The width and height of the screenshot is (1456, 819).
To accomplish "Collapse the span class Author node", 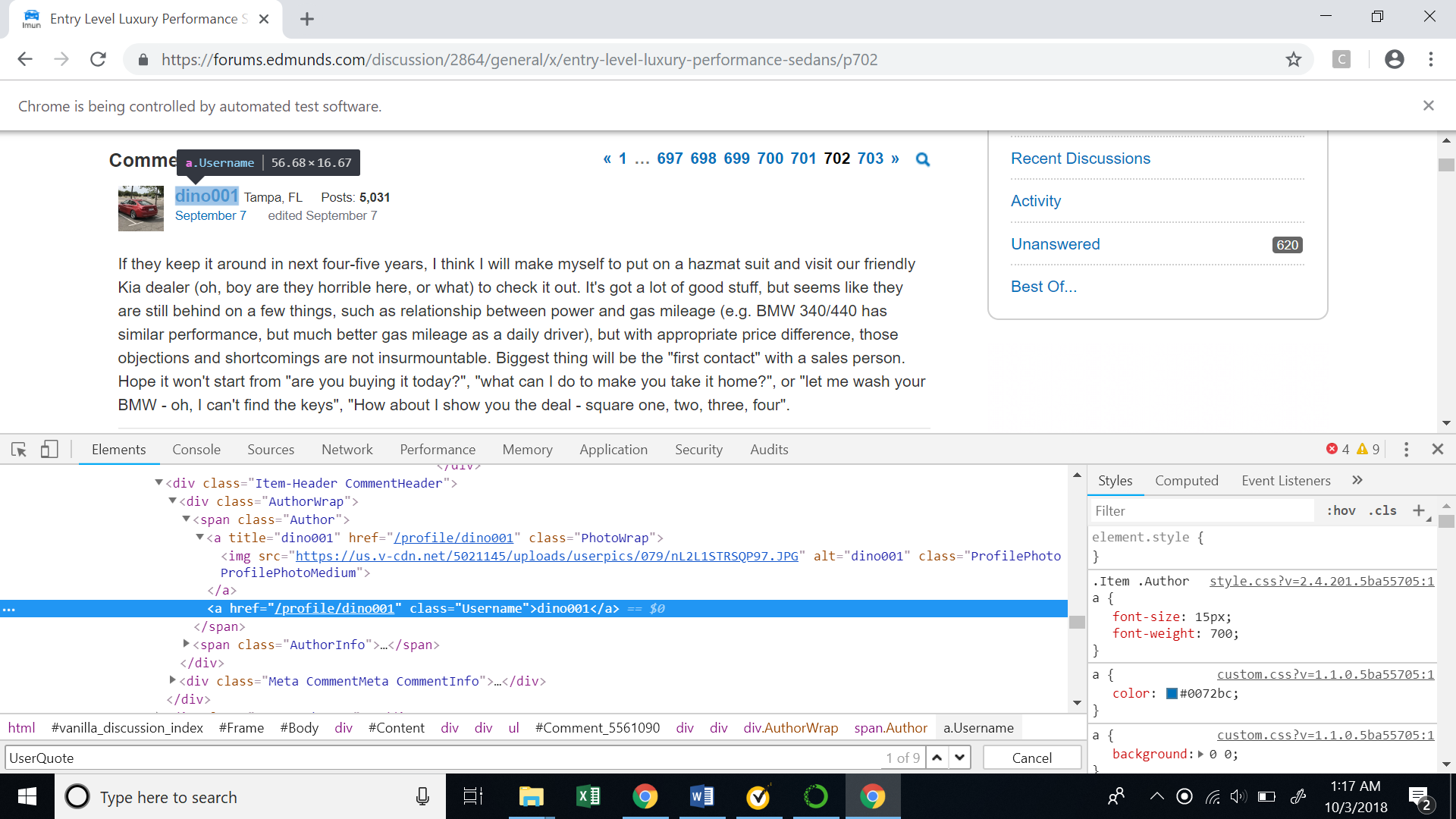I will click(186, 519).
